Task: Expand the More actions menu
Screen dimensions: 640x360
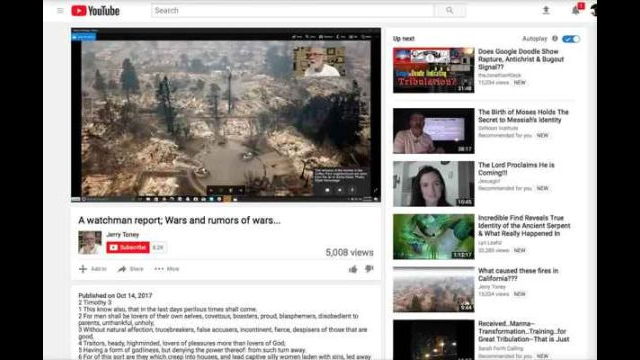Action: click(167, 269)
